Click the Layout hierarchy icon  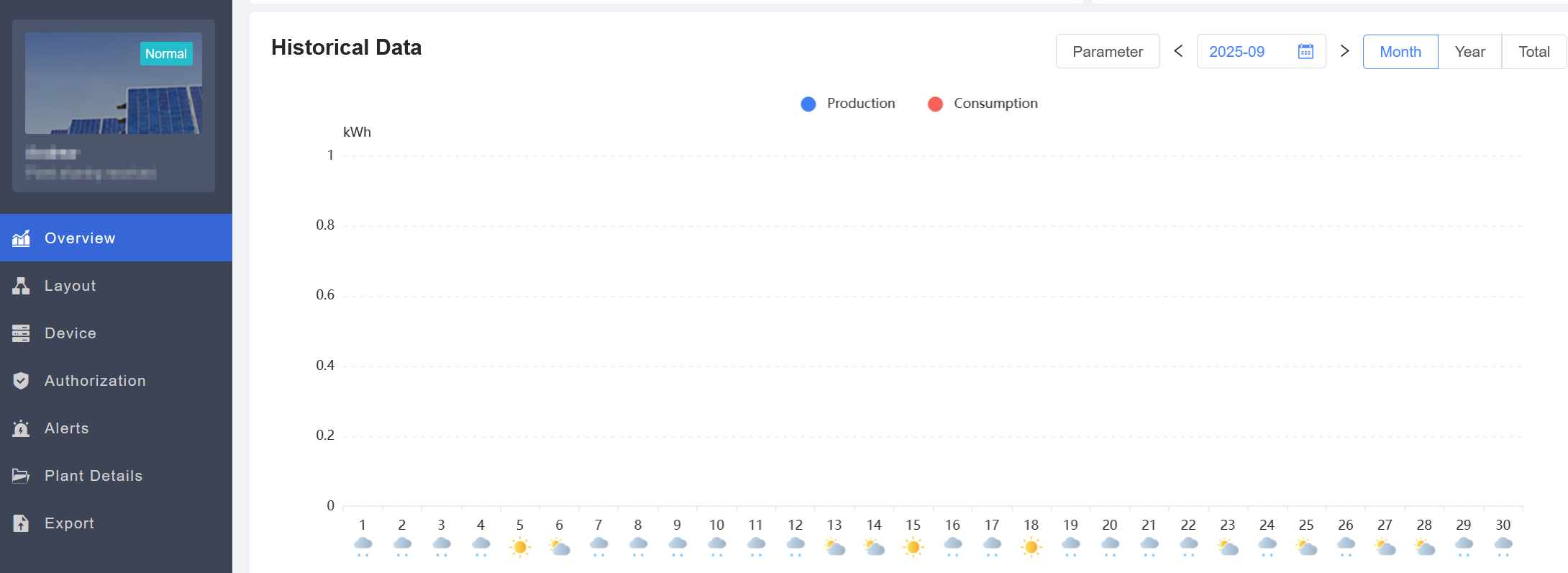click(22, 286)
